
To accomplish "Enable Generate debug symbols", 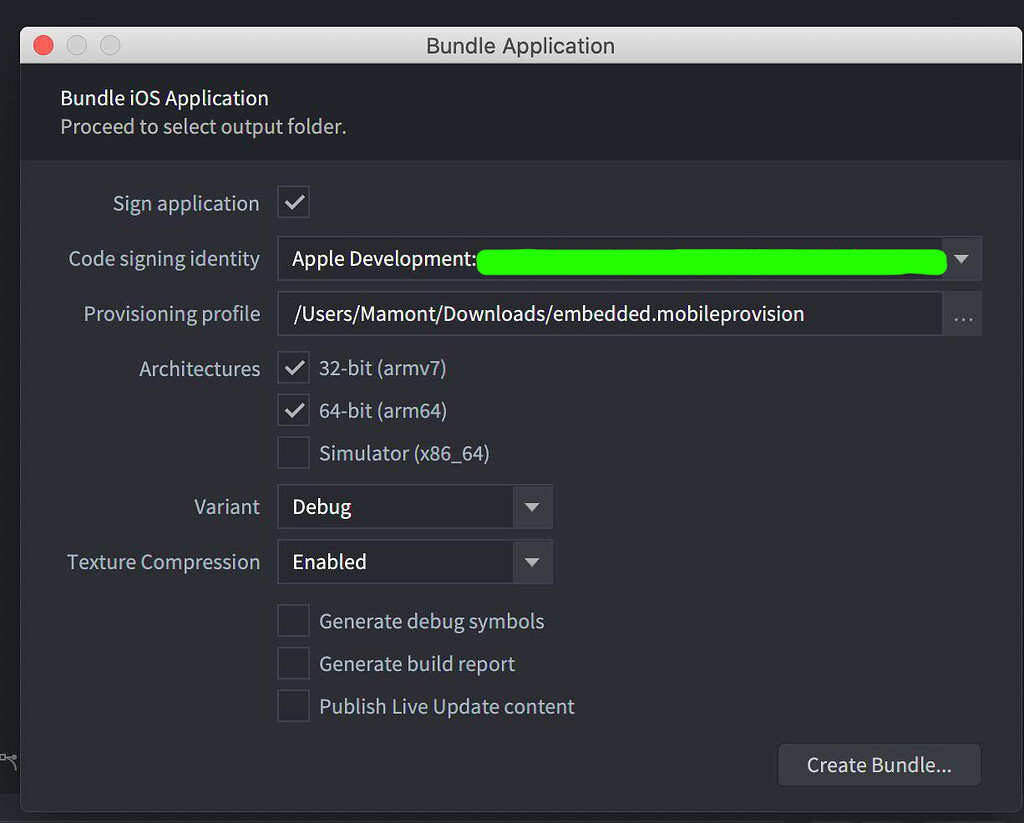I will click(x=293, y=620).
